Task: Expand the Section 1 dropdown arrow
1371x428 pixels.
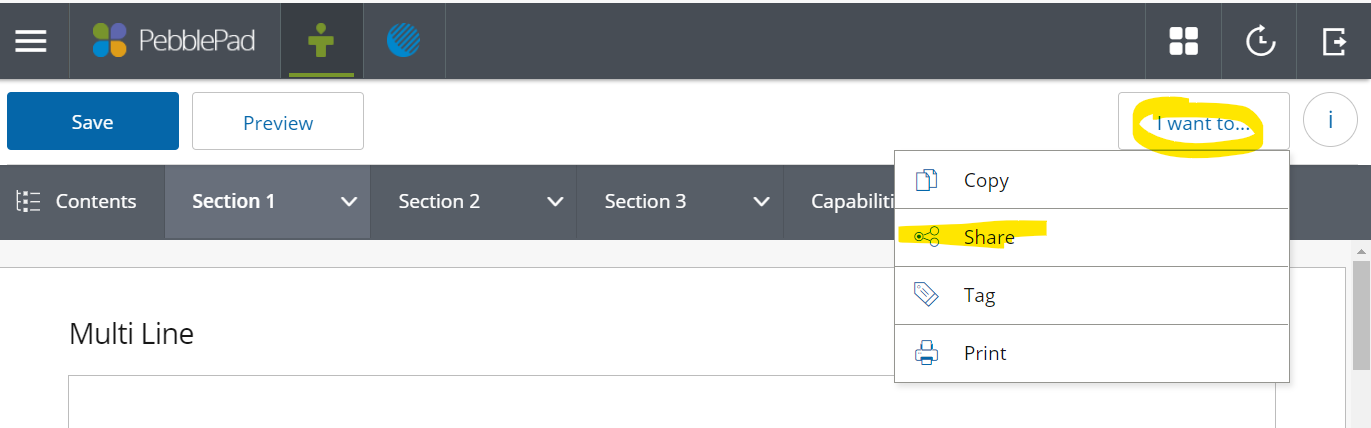Action: click(x=349, y=202)
